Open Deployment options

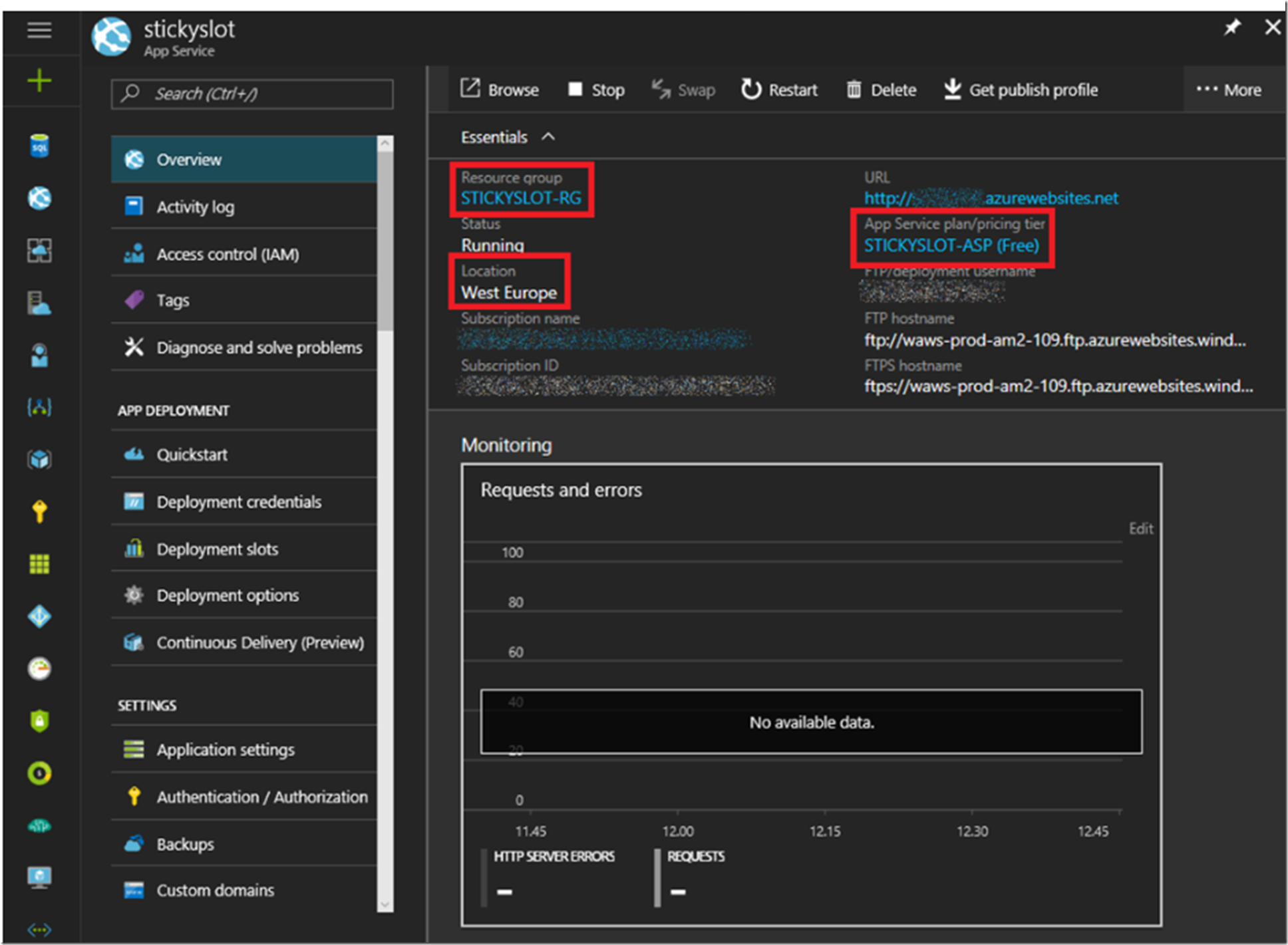(243, 596)
